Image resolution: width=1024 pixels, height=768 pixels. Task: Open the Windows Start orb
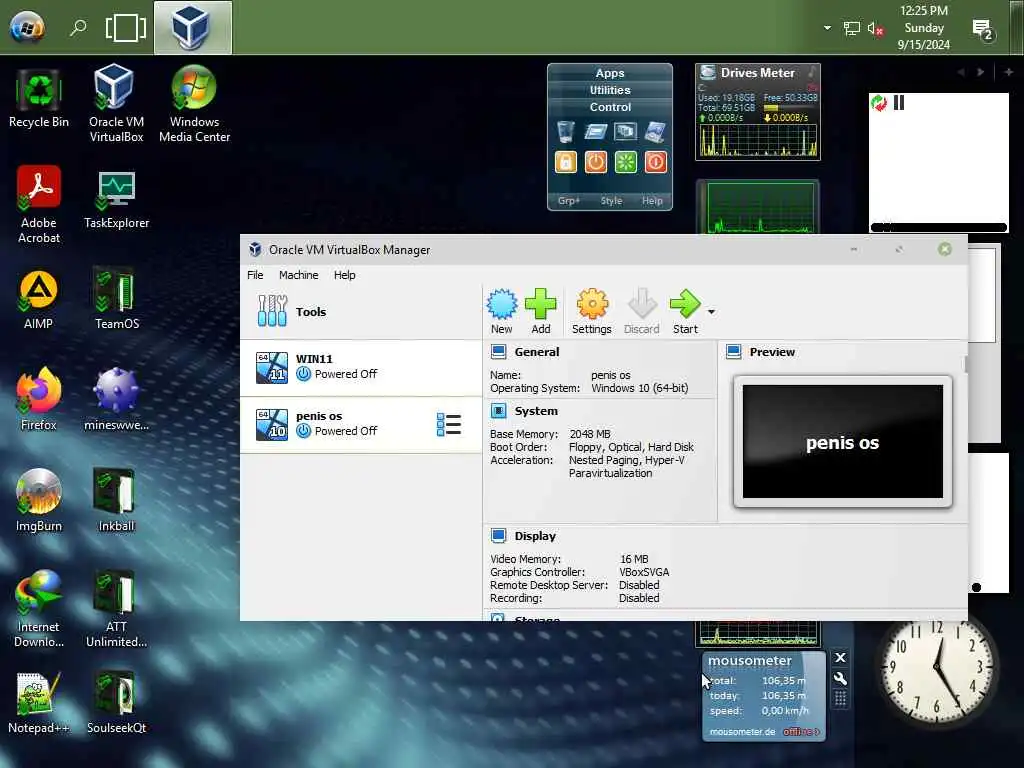(27, 27)
